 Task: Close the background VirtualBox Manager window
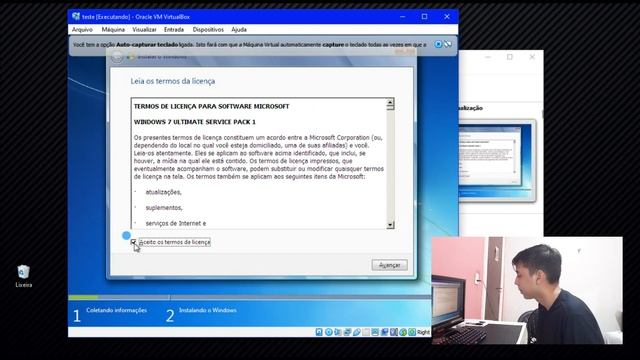click(532, 57)
